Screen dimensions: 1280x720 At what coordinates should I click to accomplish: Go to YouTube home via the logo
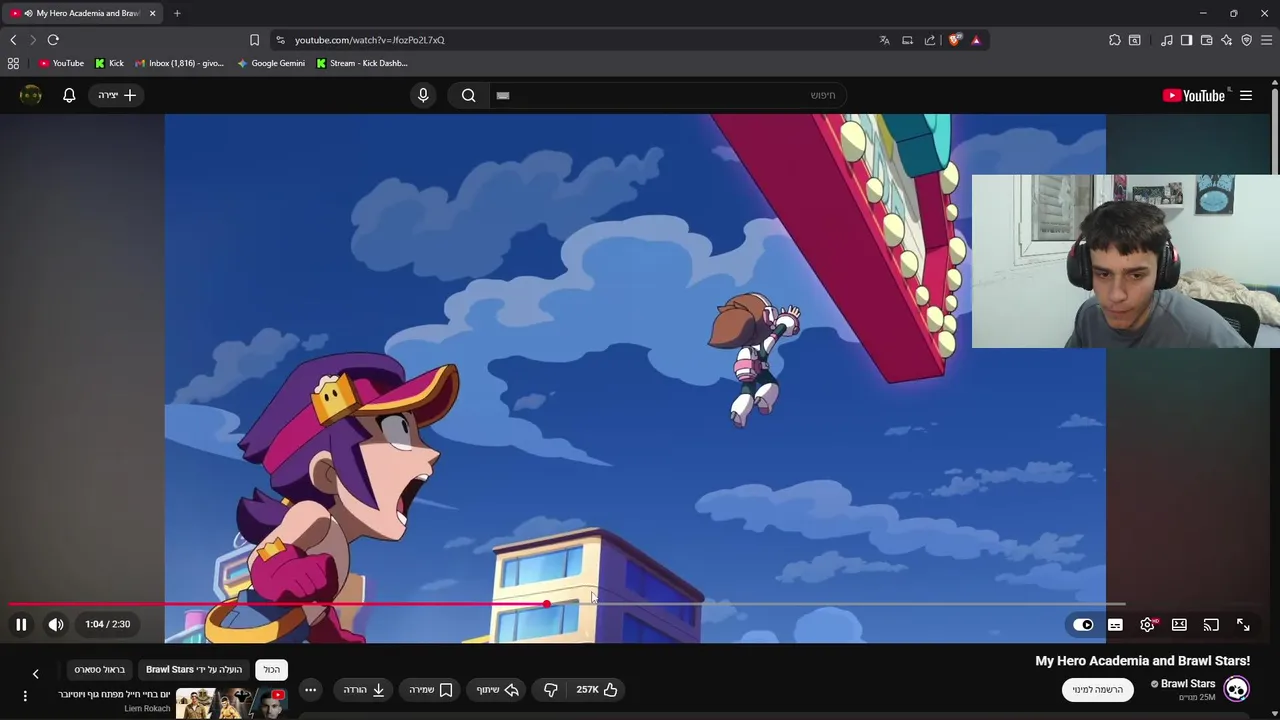pos(1194,95)
